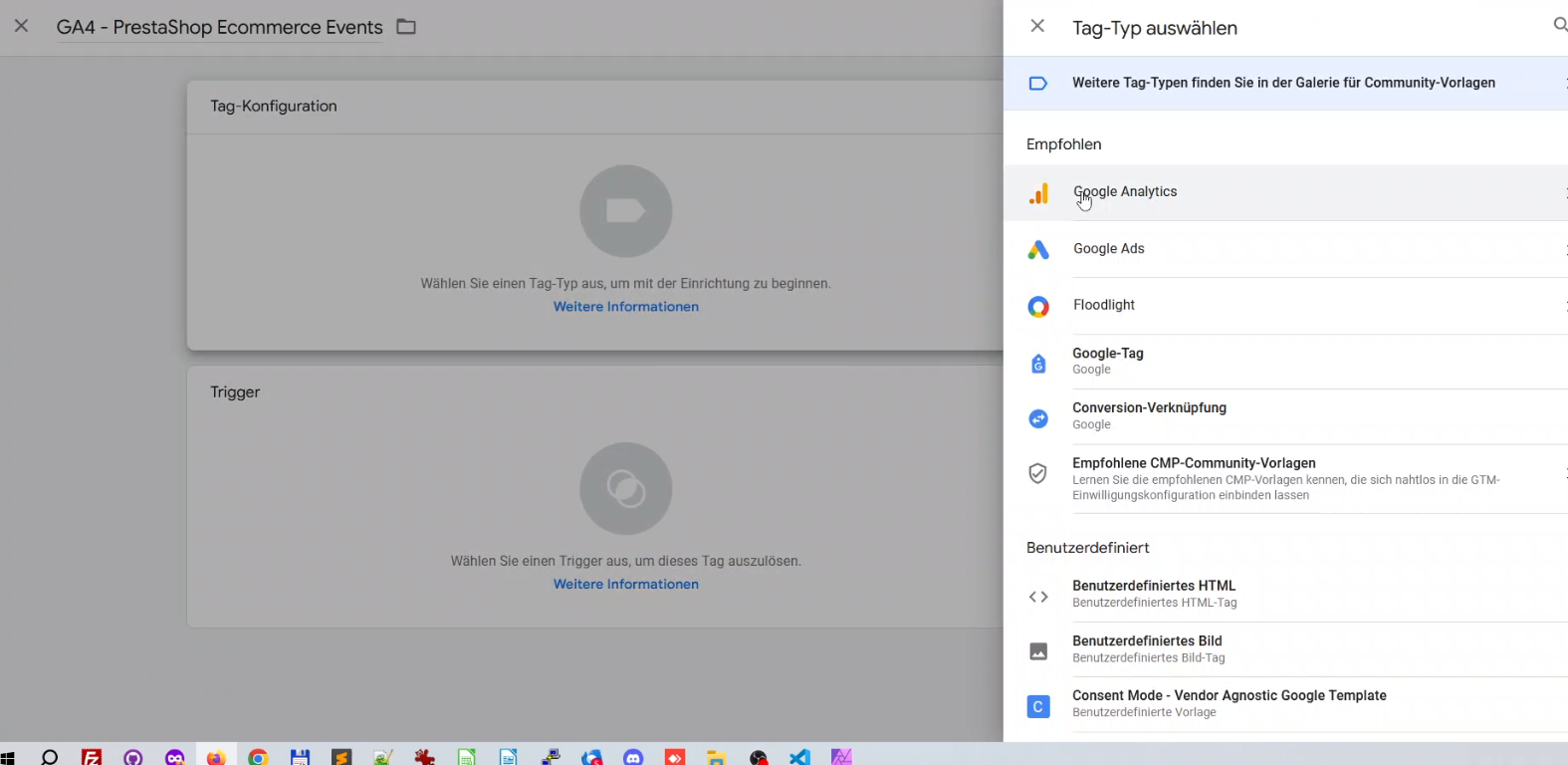Click the Wählen Sie einen Trigger aus hint
This screenshot has height=765, width=1568.
[x=625, y=562]
